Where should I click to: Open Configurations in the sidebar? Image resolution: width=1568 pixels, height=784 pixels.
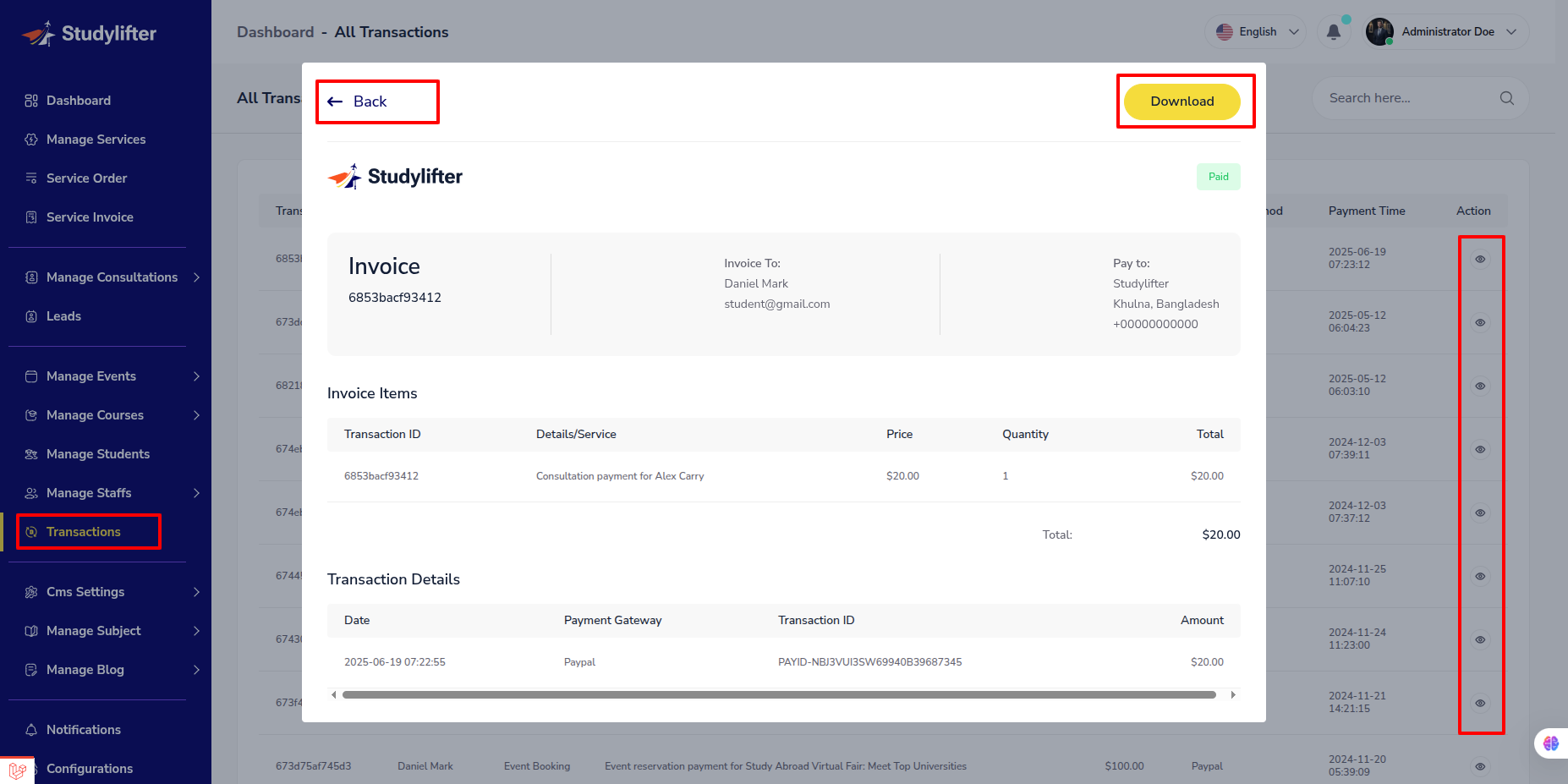90,769
